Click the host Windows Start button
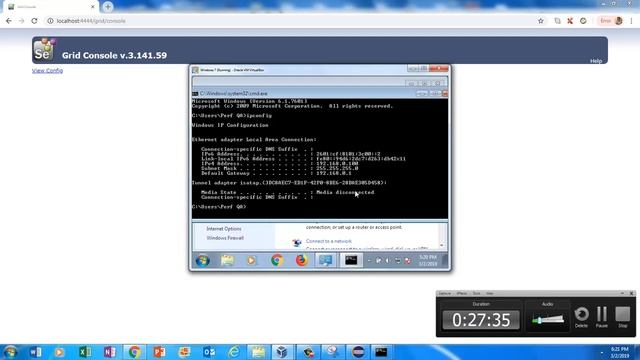Screen dimensions: 640x360 pos(11,352)
